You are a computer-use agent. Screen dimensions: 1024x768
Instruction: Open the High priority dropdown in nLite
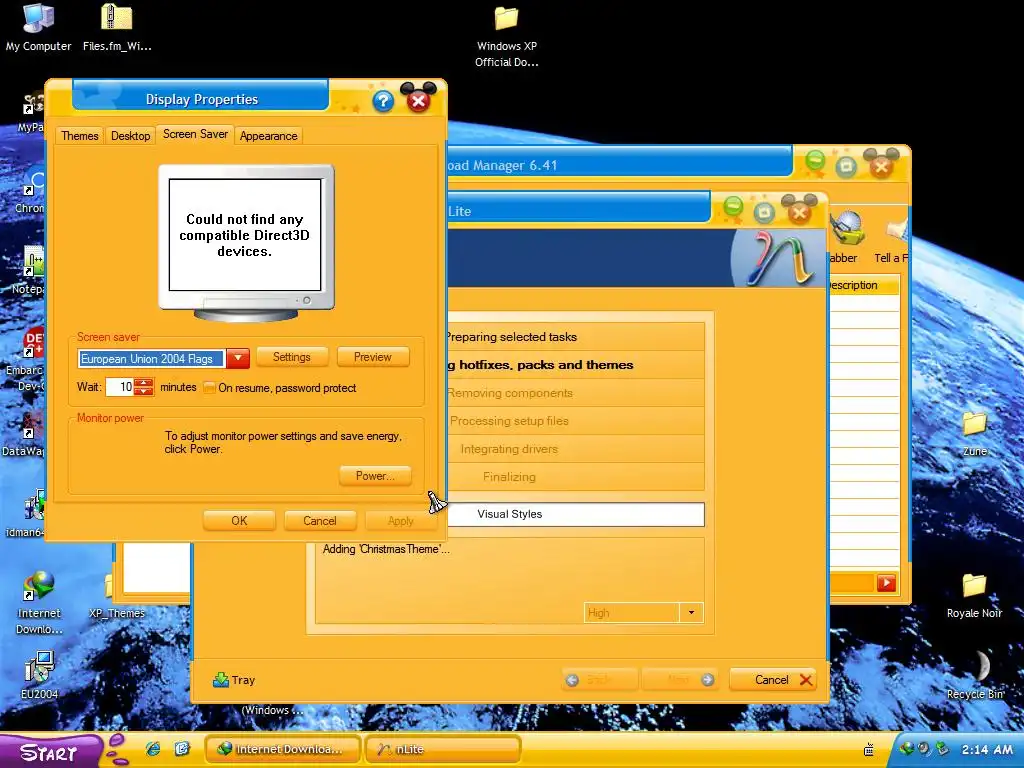coord(691,613)
